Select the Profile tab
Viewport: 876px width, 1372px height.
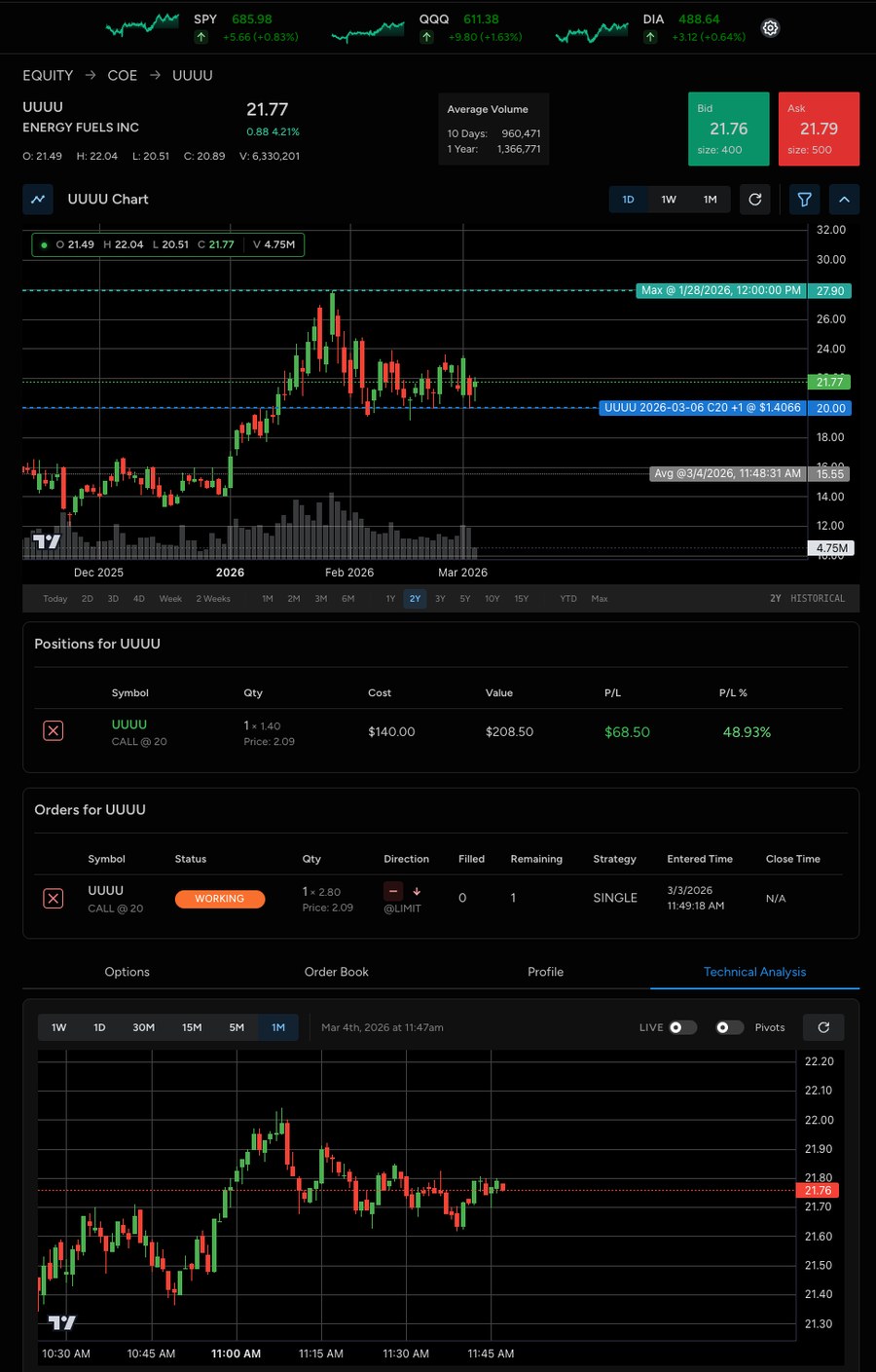[545, 971]
